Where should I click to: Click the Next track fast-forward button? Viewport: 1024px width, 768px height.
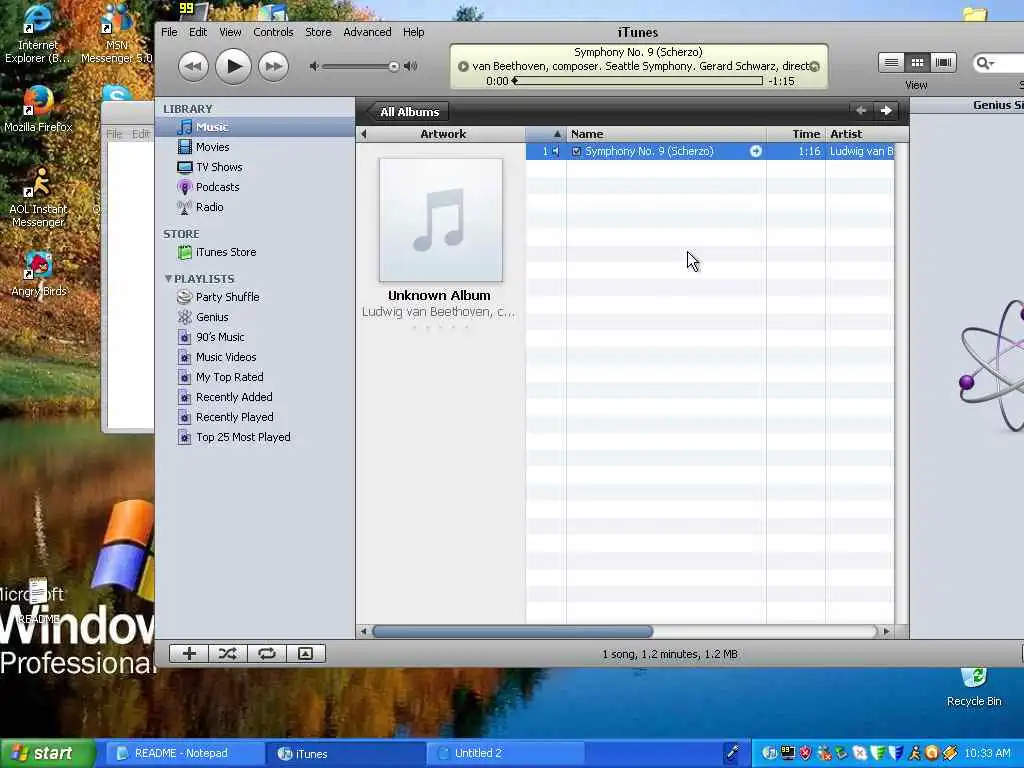click(273, 66)
